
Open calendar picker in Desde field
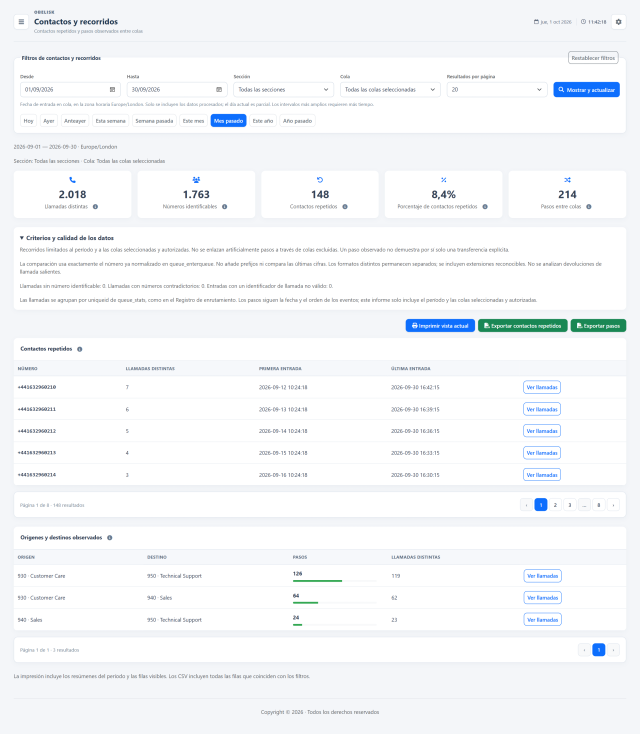pyautogui.click(x=112, y=89)
